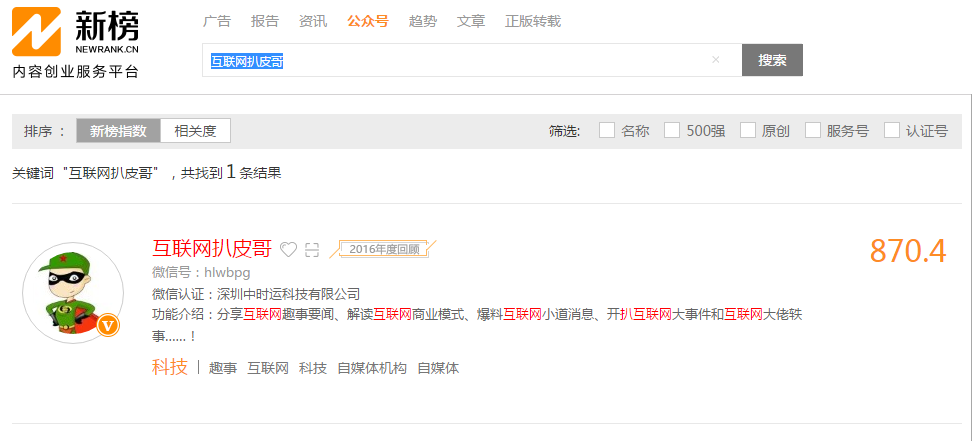Toggle the 服务号 filter checkbox

point(813,130)
